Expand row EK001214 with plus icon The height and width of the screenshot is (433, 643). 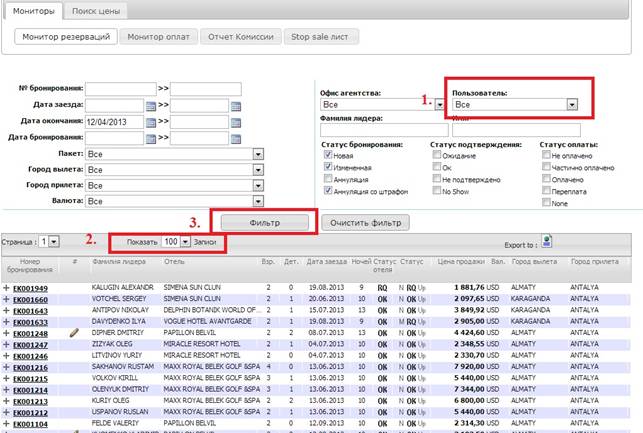[6, 390]
